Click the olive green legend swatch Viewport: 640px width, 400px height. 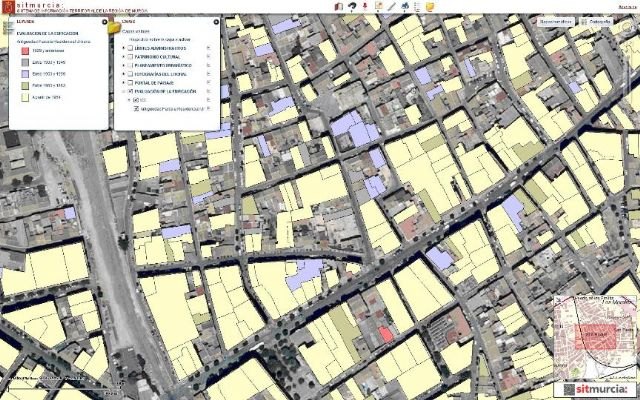[x=25, y=86]
